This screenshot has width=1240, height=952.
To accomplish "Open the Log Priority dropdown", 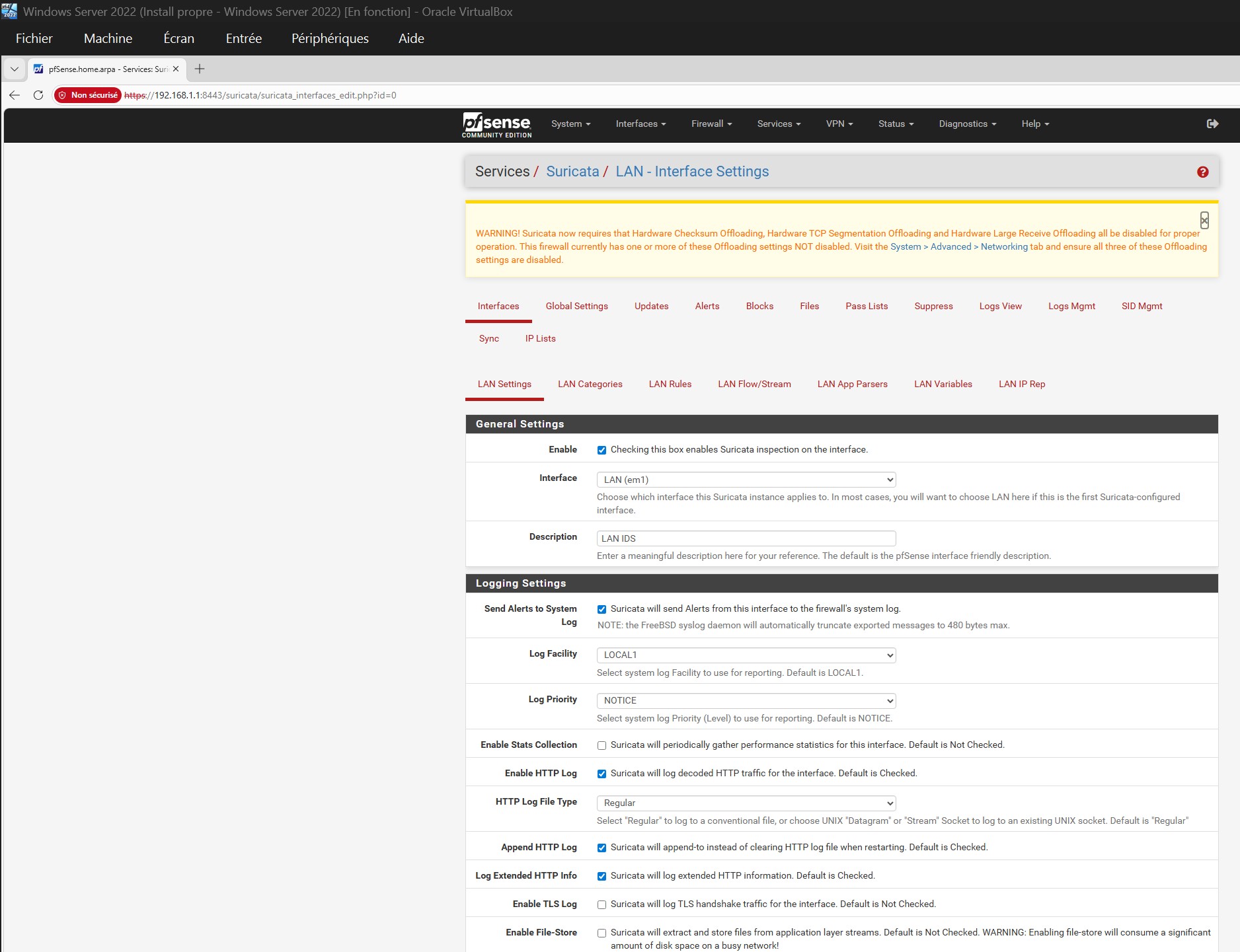I will [x=746, y=700].
